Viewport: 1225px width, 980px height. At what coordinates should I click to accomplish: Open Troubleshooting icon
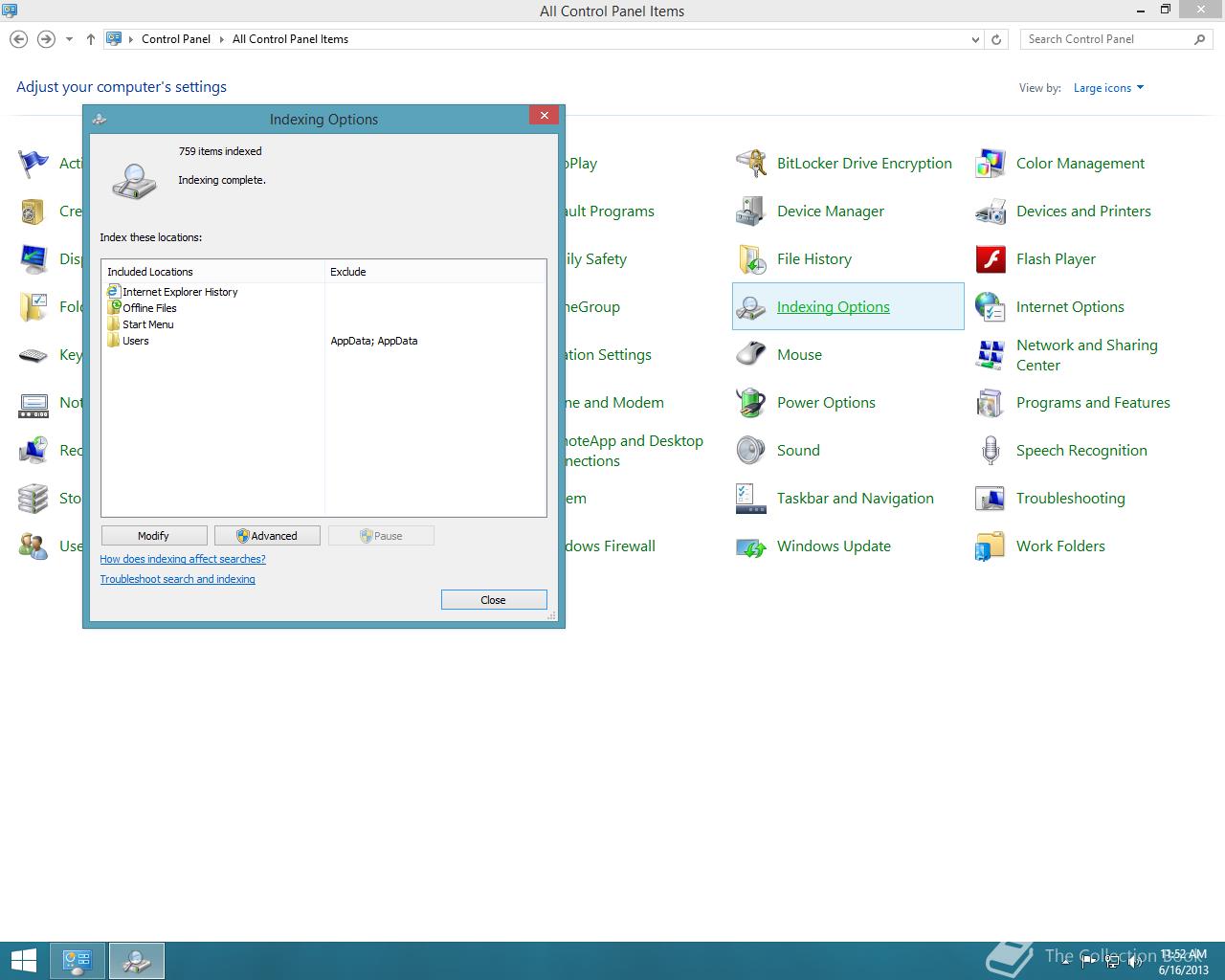click(991, 499)
